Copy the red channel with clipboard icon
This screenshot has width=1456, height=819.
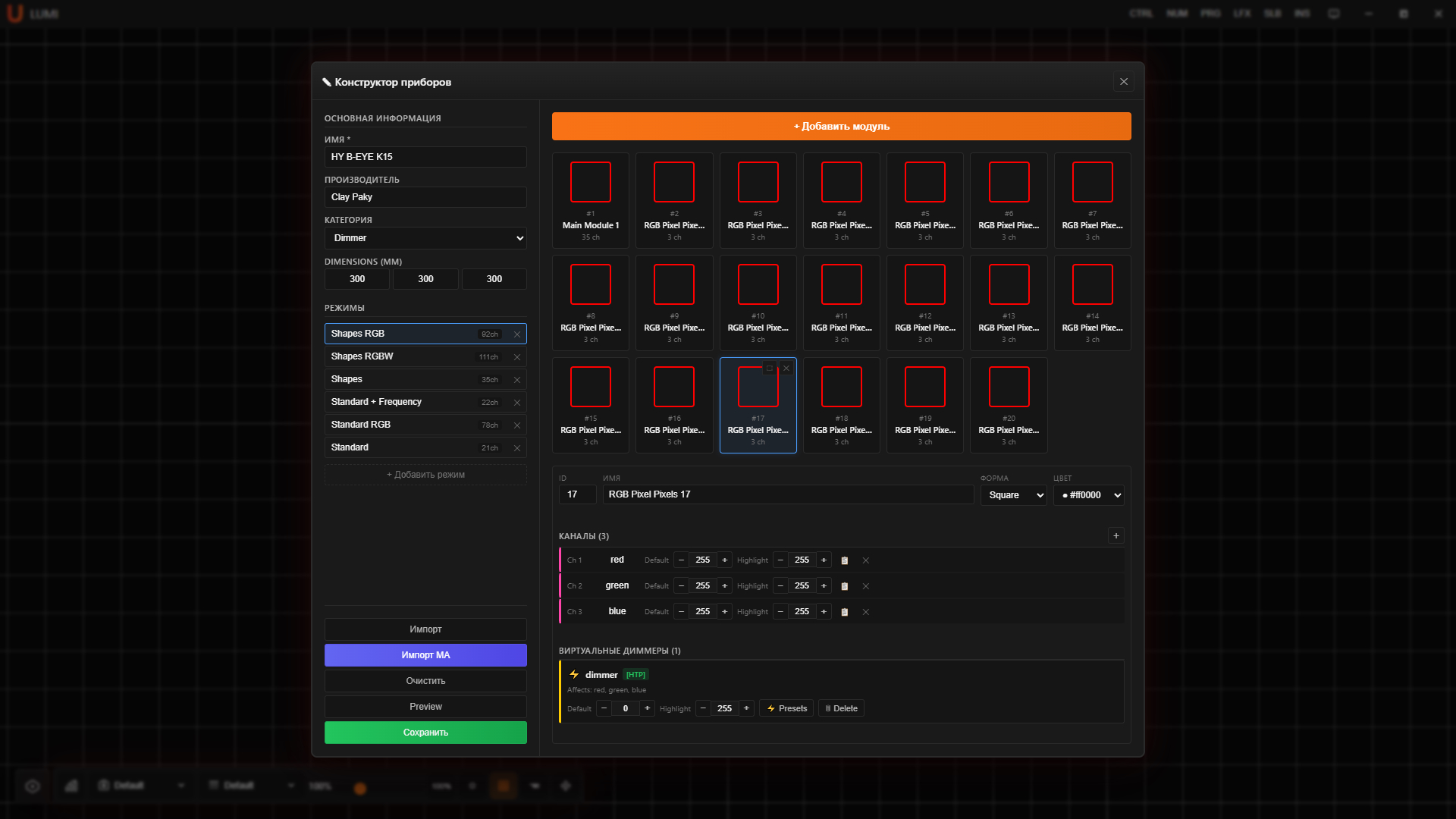tap(844, 560)
